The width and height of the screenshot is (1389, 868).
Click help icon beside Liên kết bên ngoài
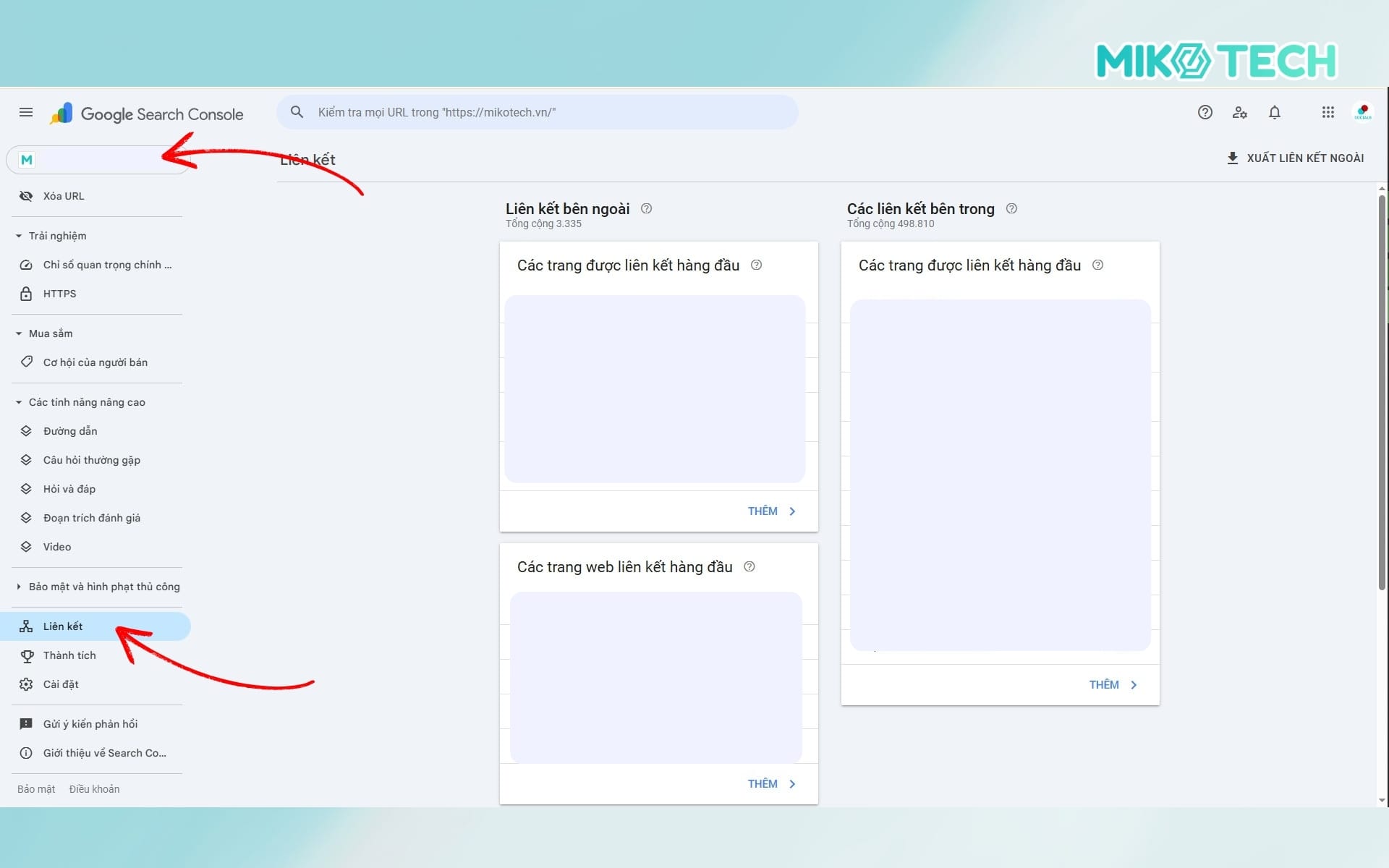(x=647, y=208)
